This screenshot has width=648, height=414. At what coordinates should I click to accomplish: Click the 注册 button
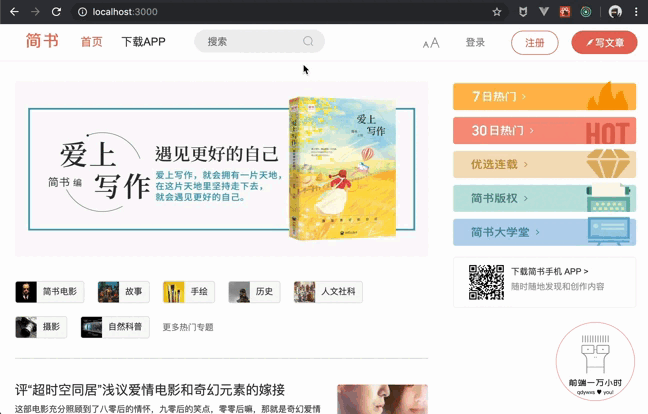[x=535, y=43]
